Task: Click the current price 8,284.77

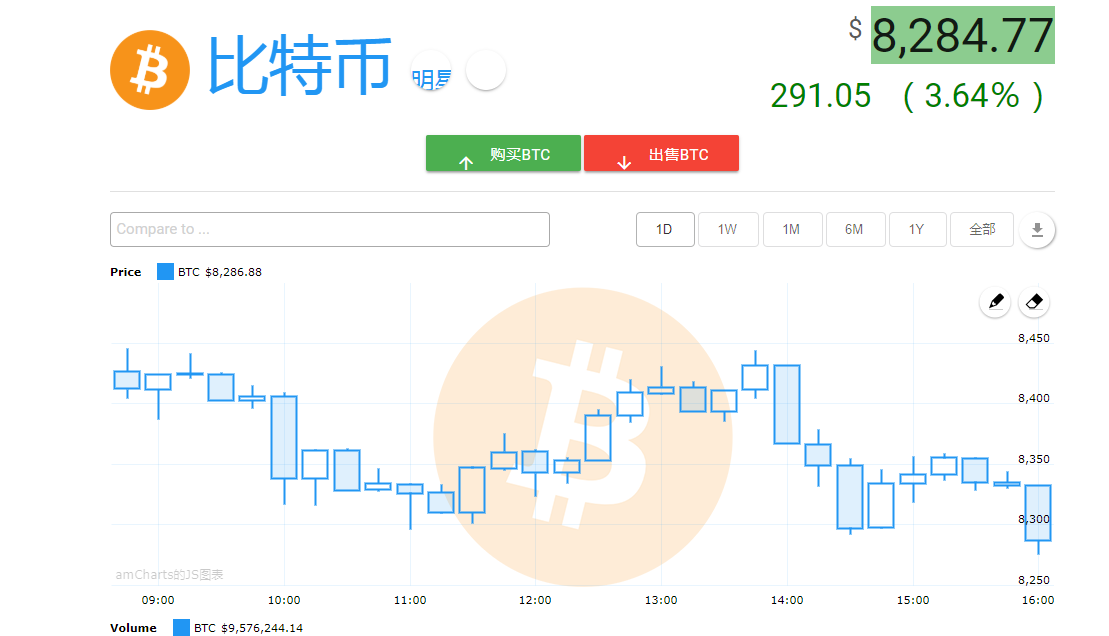Action: 963,35
